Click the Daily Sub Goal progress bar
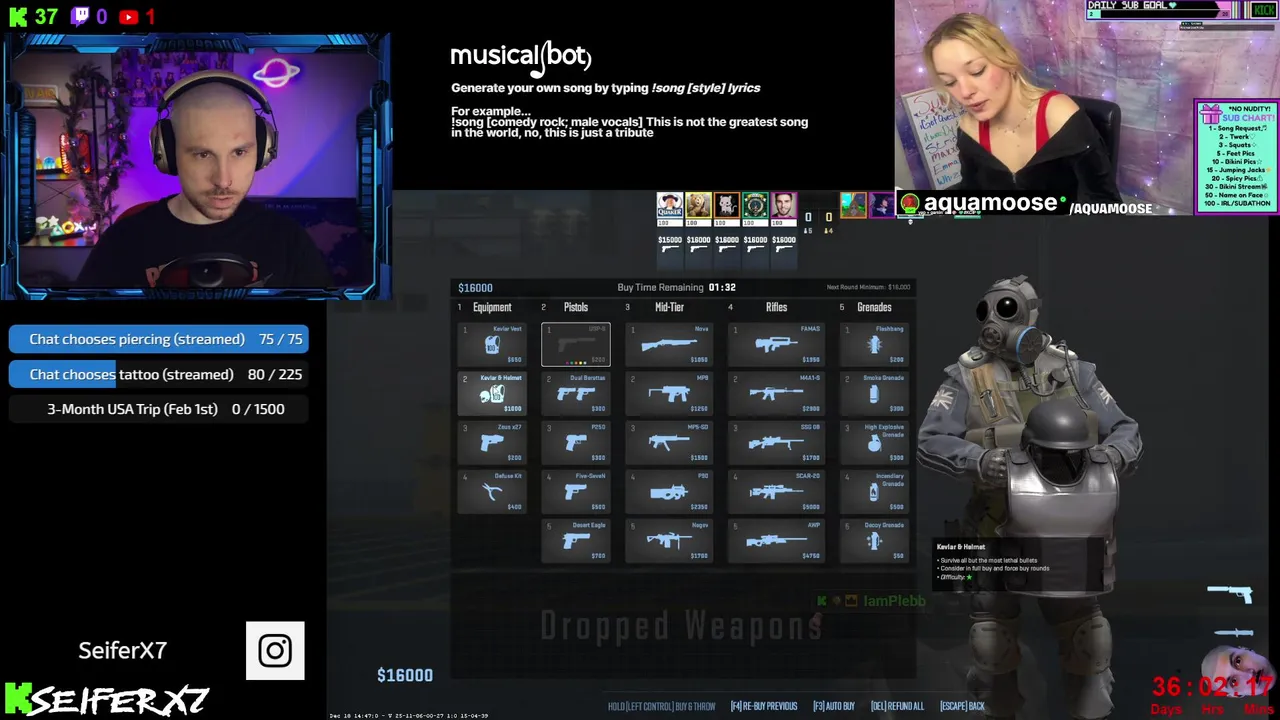The width and height of the screenshot is (1280, 720). pos(1157,14)
